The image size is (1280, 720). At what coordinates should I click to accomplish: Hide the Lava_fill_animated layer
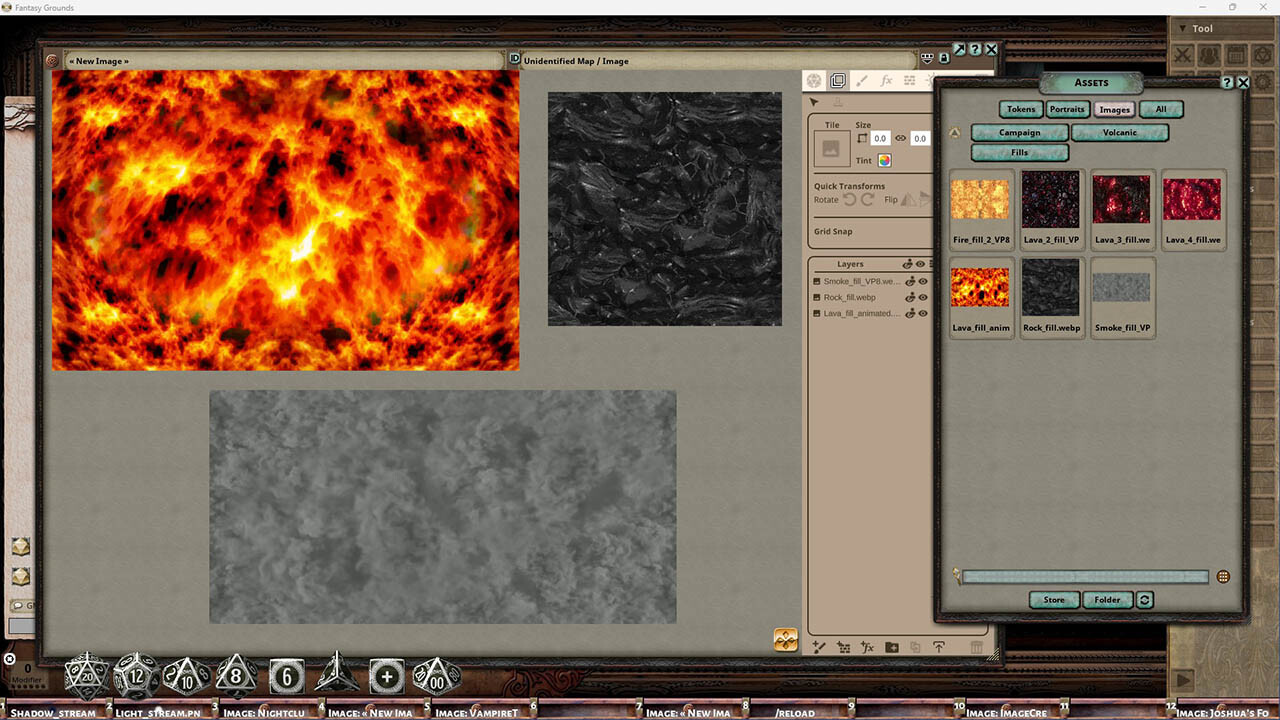pyautogui.click(x=924, y=314)
